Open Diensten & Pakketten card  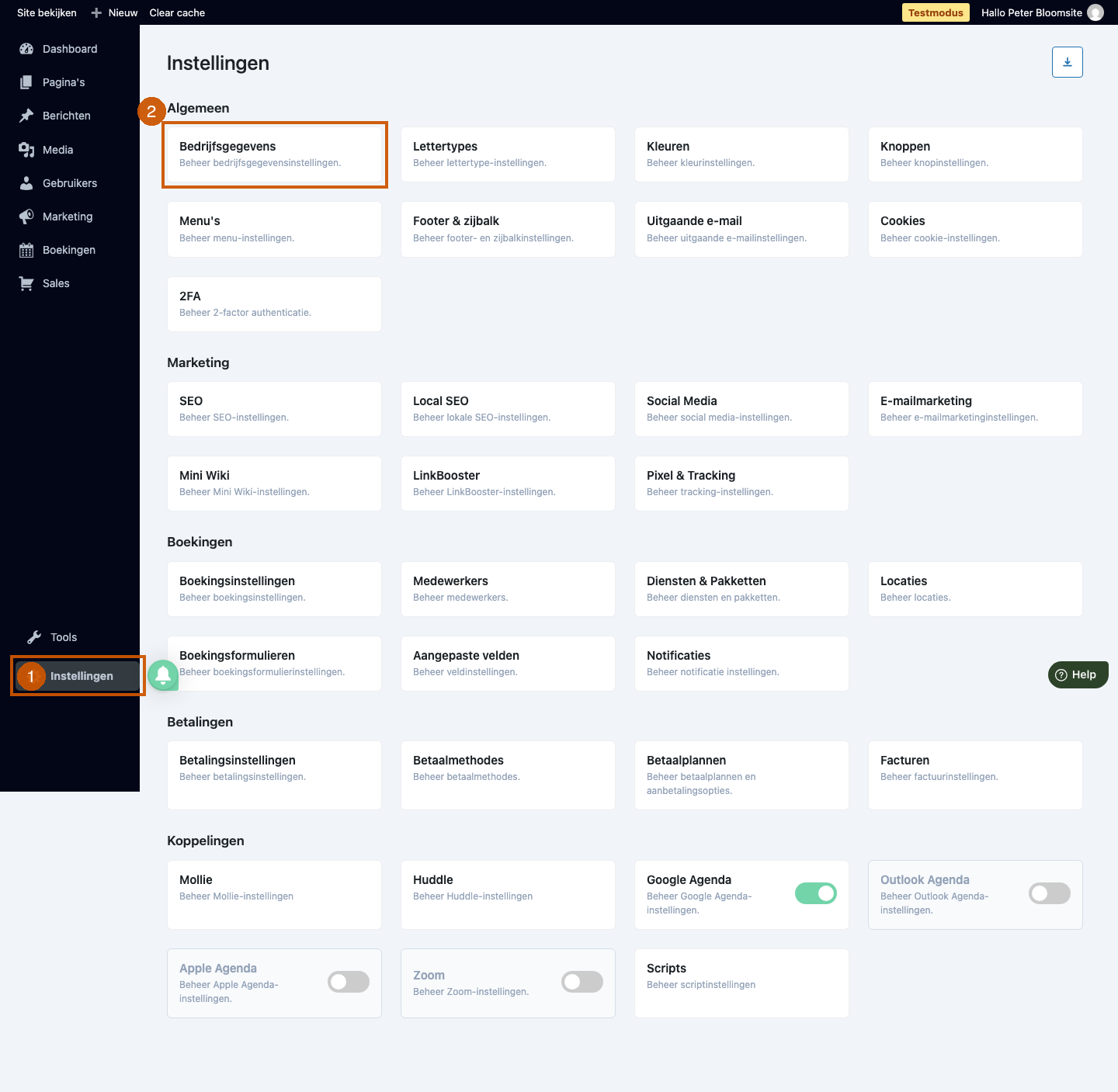(741, 589)
